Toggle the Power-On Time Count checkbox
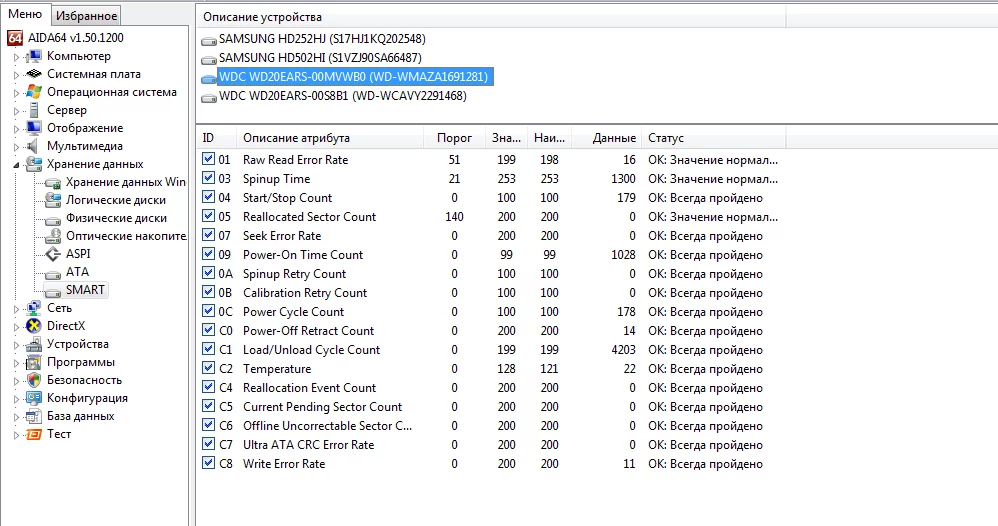The height and width of the screenshot is (526, 998). [x=208, y=253]
